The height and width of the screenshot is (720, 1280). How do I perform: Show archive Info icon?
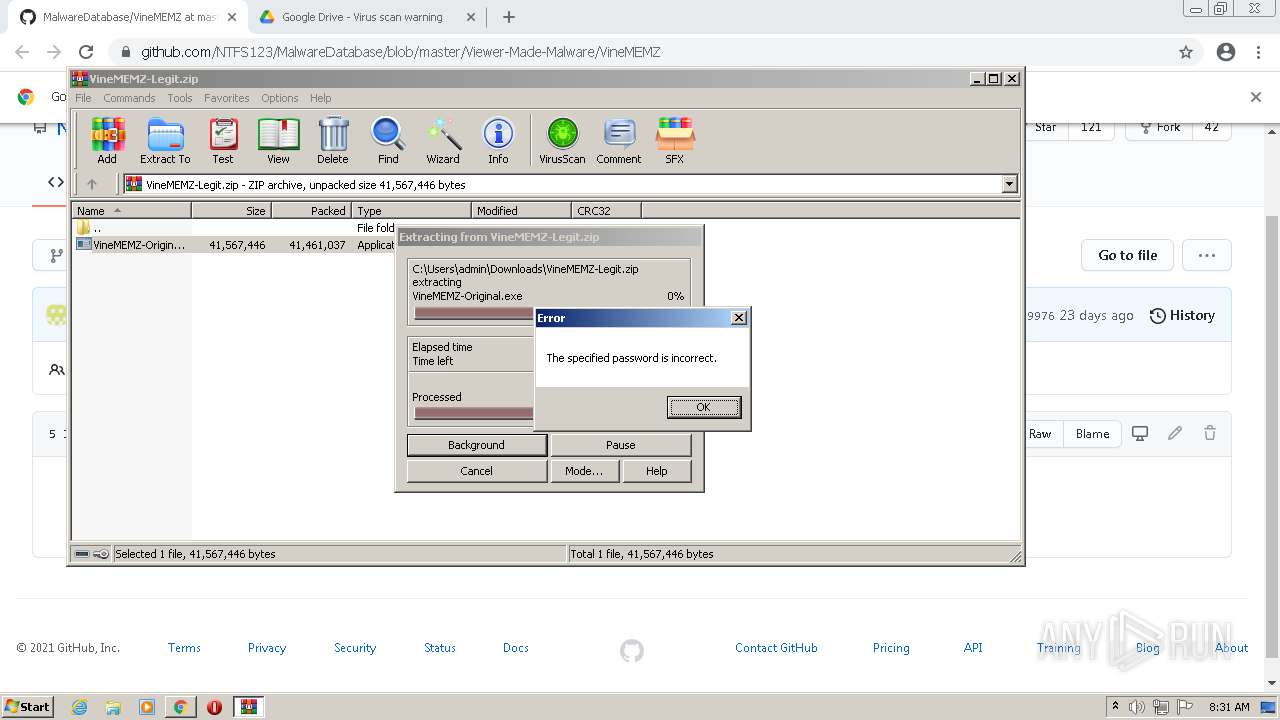(x=498, y=140)
